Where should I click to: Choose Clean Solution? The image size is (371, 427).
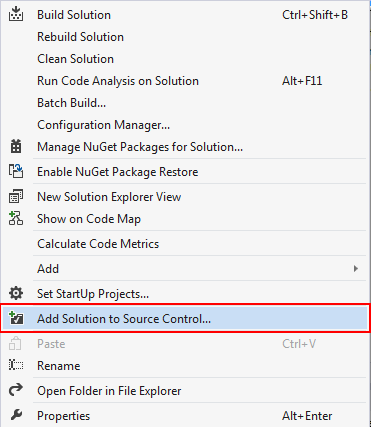75,59
